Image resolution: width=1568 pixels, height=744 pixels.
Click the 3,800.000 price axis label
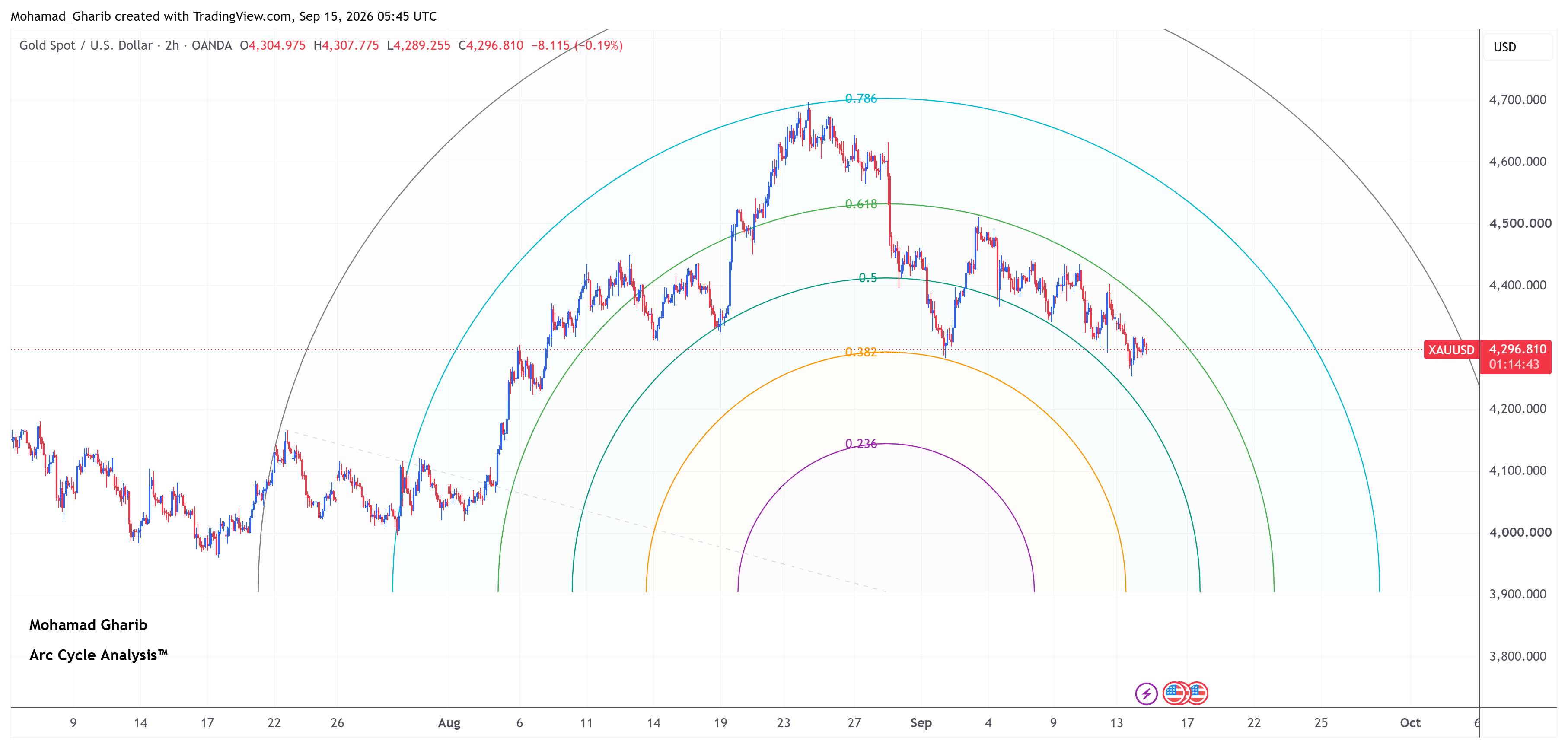tap(1517, 656)
